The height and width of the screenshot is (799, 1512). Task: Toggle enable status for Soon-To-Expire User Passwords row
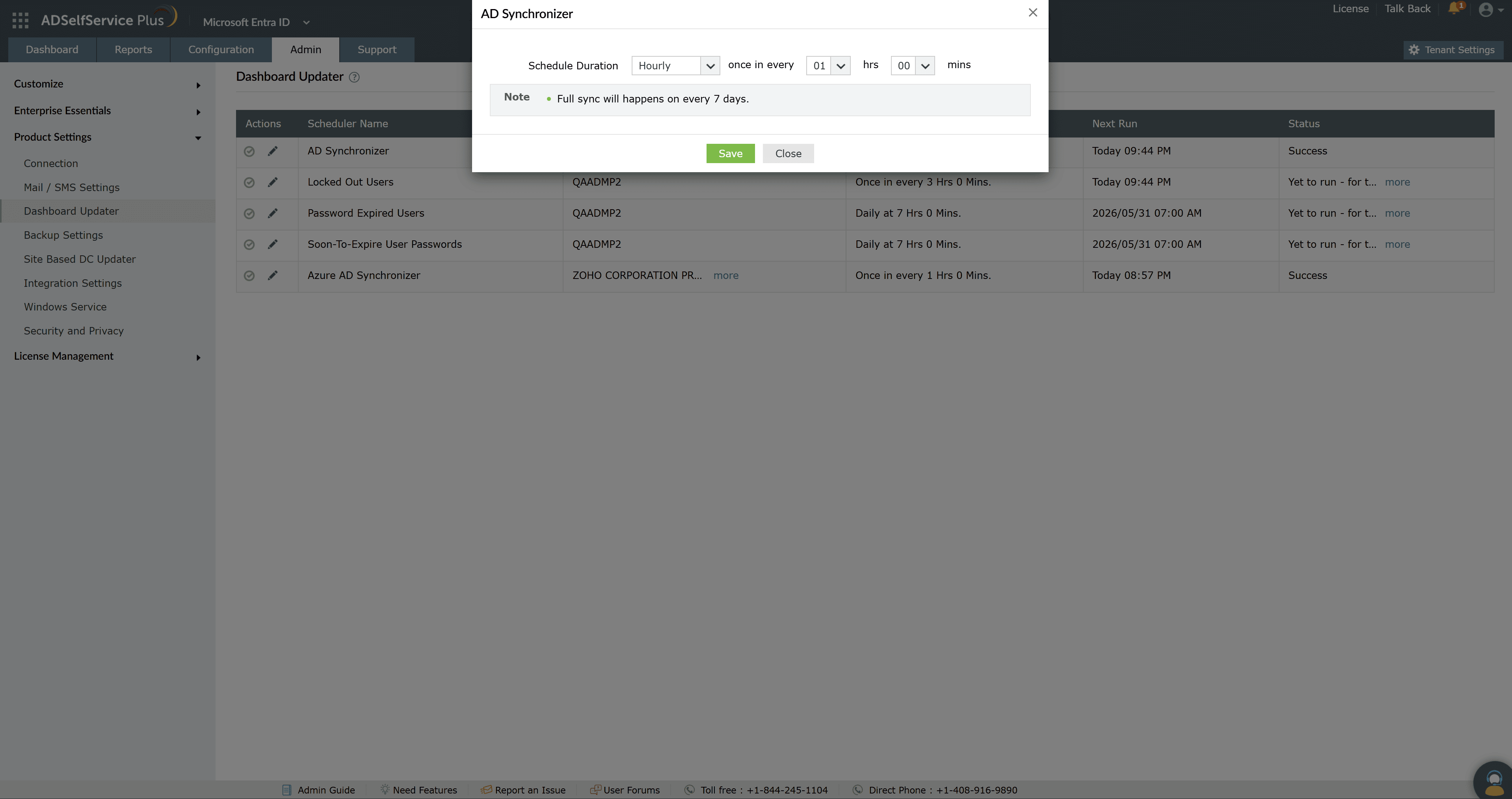pos(249,245)
